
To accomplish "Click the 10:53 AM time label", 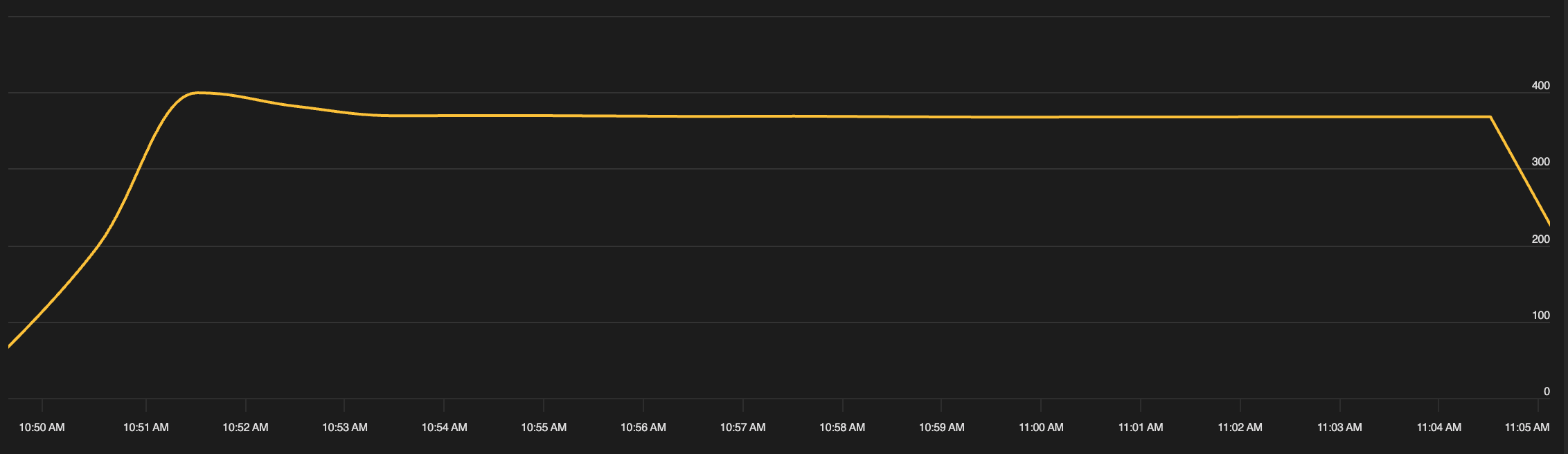I will (345, 427).
